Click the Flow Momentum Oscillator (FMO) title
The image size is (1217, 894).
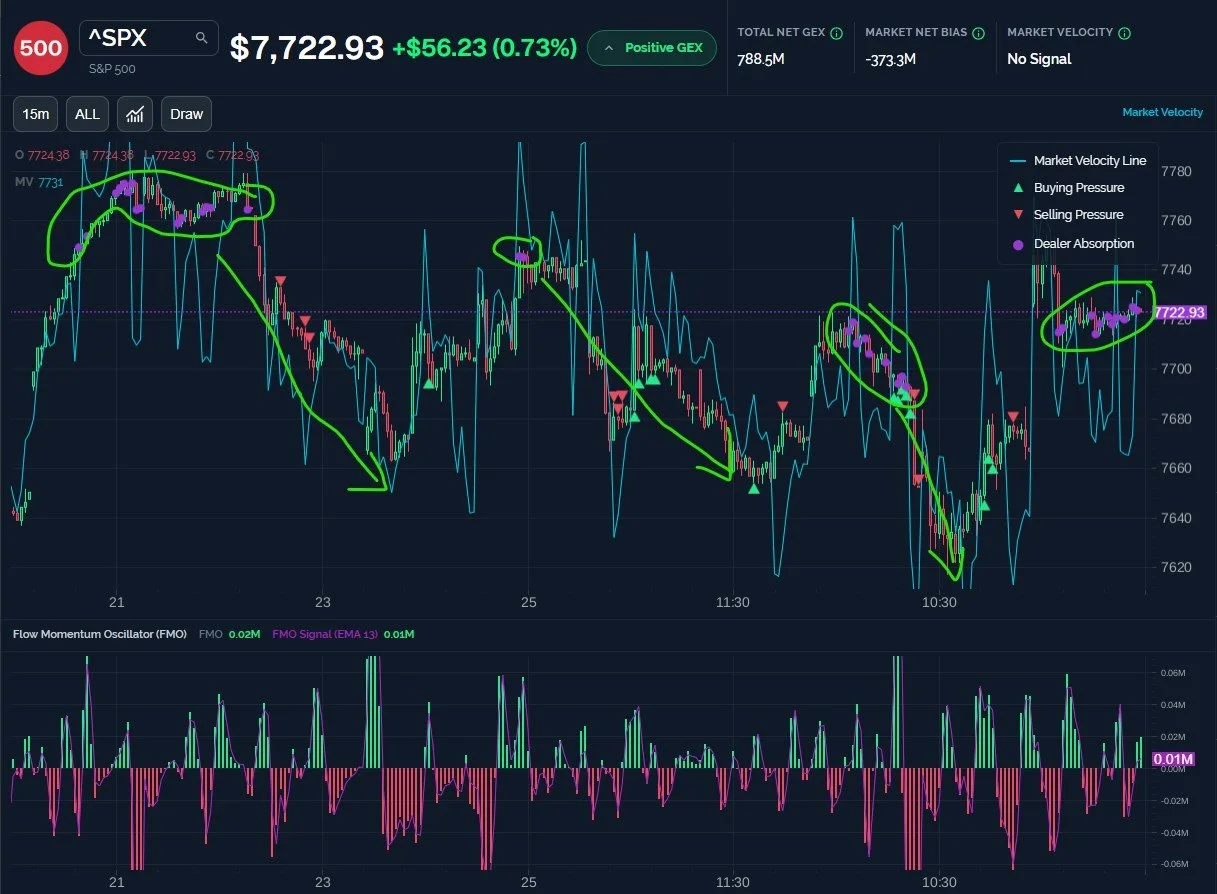pos(99,634)
